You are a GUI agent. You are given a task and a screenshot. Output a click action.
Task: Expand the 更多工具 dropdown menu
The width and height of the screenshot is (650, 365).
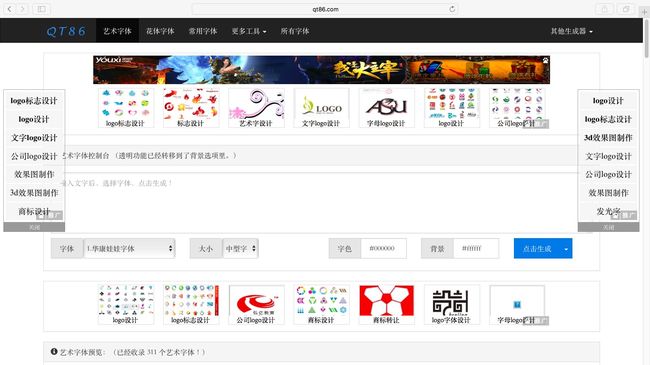[249, 31]
